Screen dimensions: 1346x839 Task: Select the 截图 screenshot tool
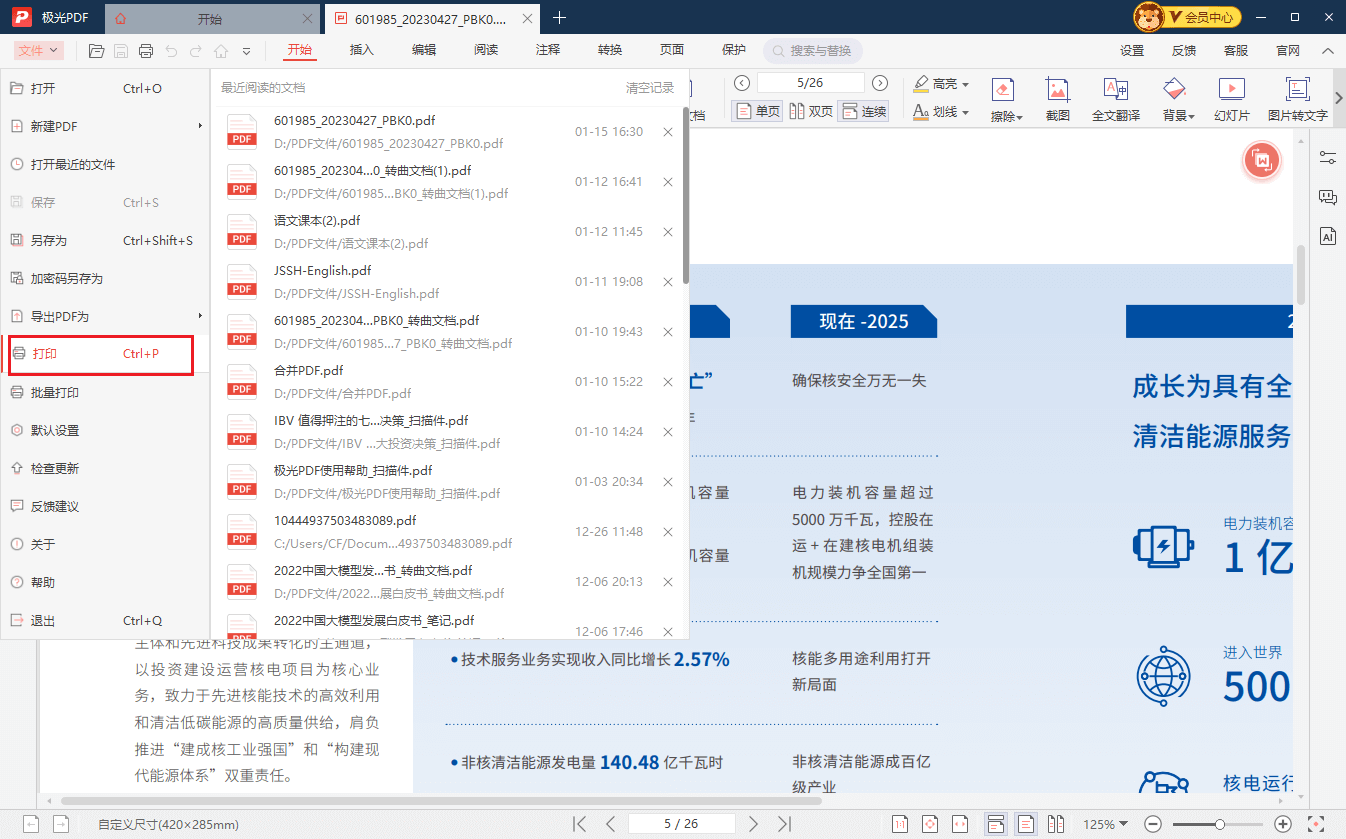(1057, 97)
